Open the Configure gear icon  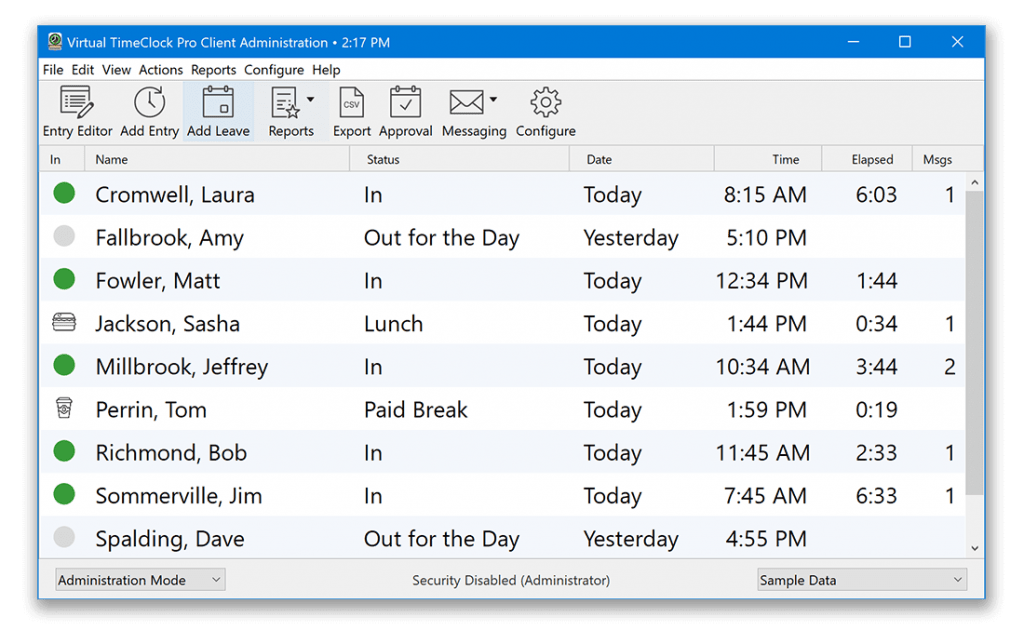pos(545,102)
